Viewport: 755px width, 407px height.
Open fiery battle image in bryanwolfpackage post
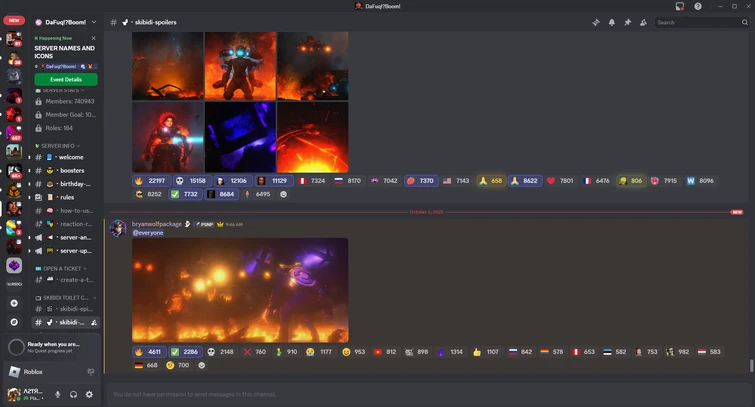tap(240, 290)
